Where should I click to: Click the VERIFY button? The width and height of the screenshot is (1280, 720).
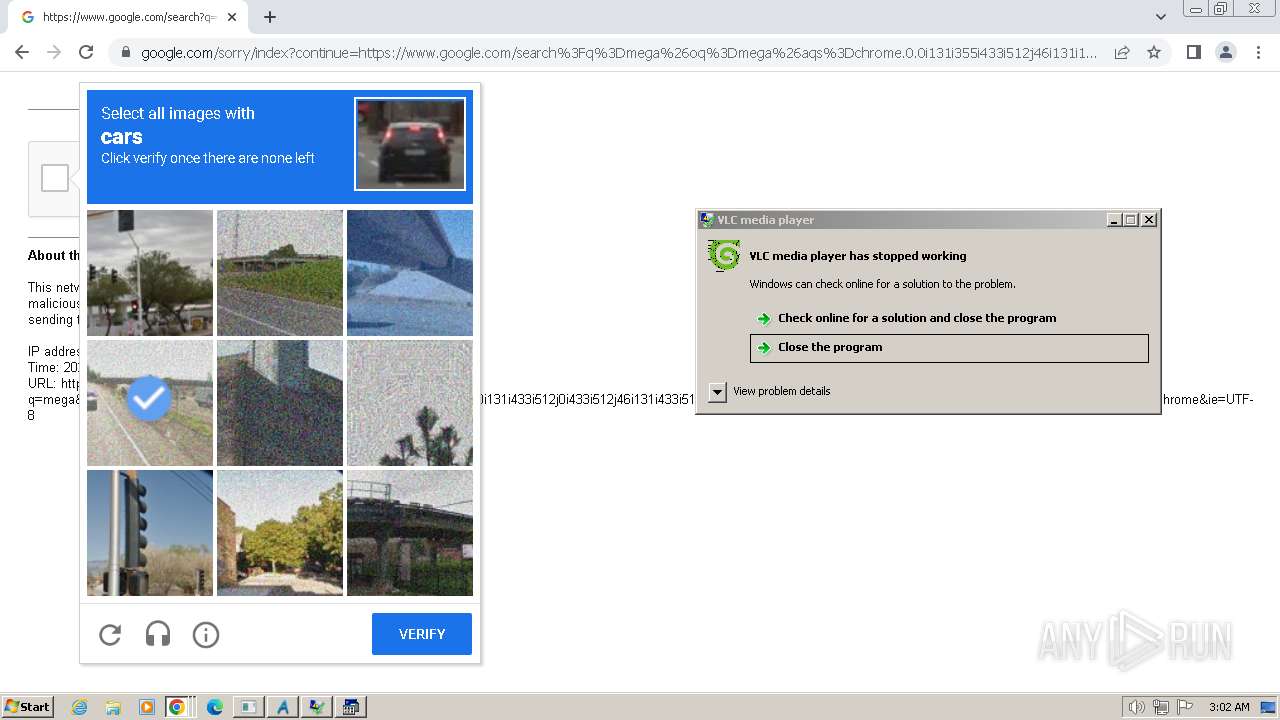422,634
